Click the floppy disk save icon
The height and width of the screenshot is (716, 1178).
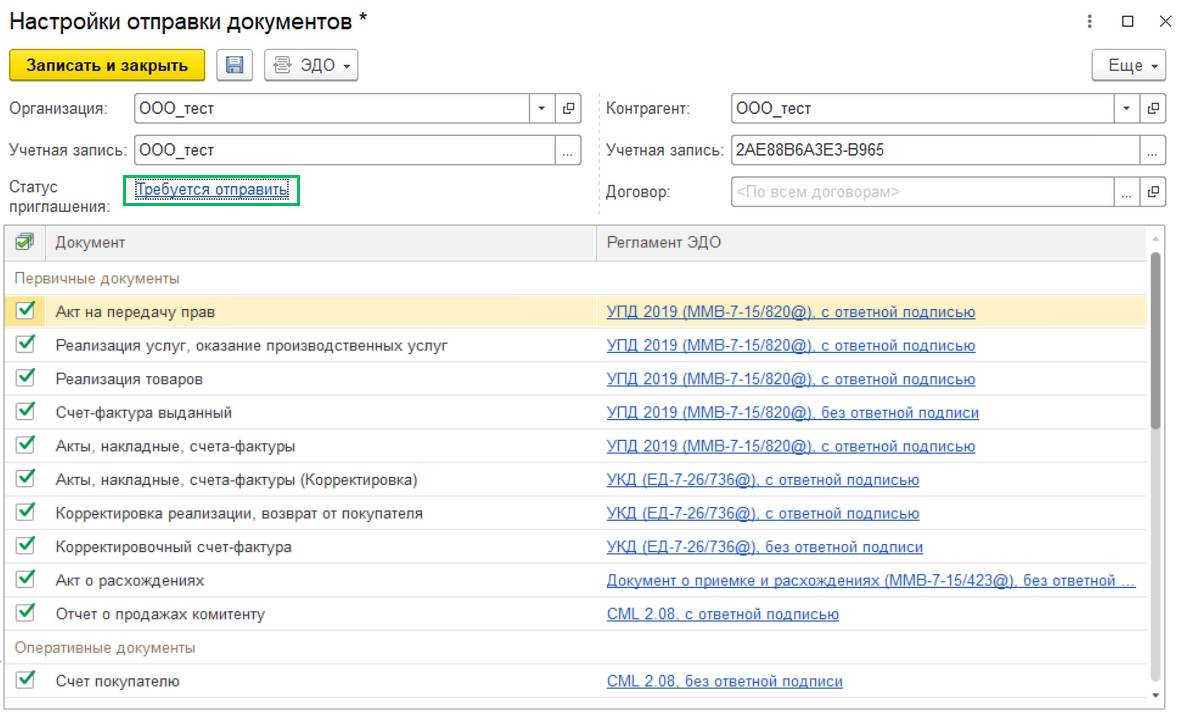coord(234,65)
